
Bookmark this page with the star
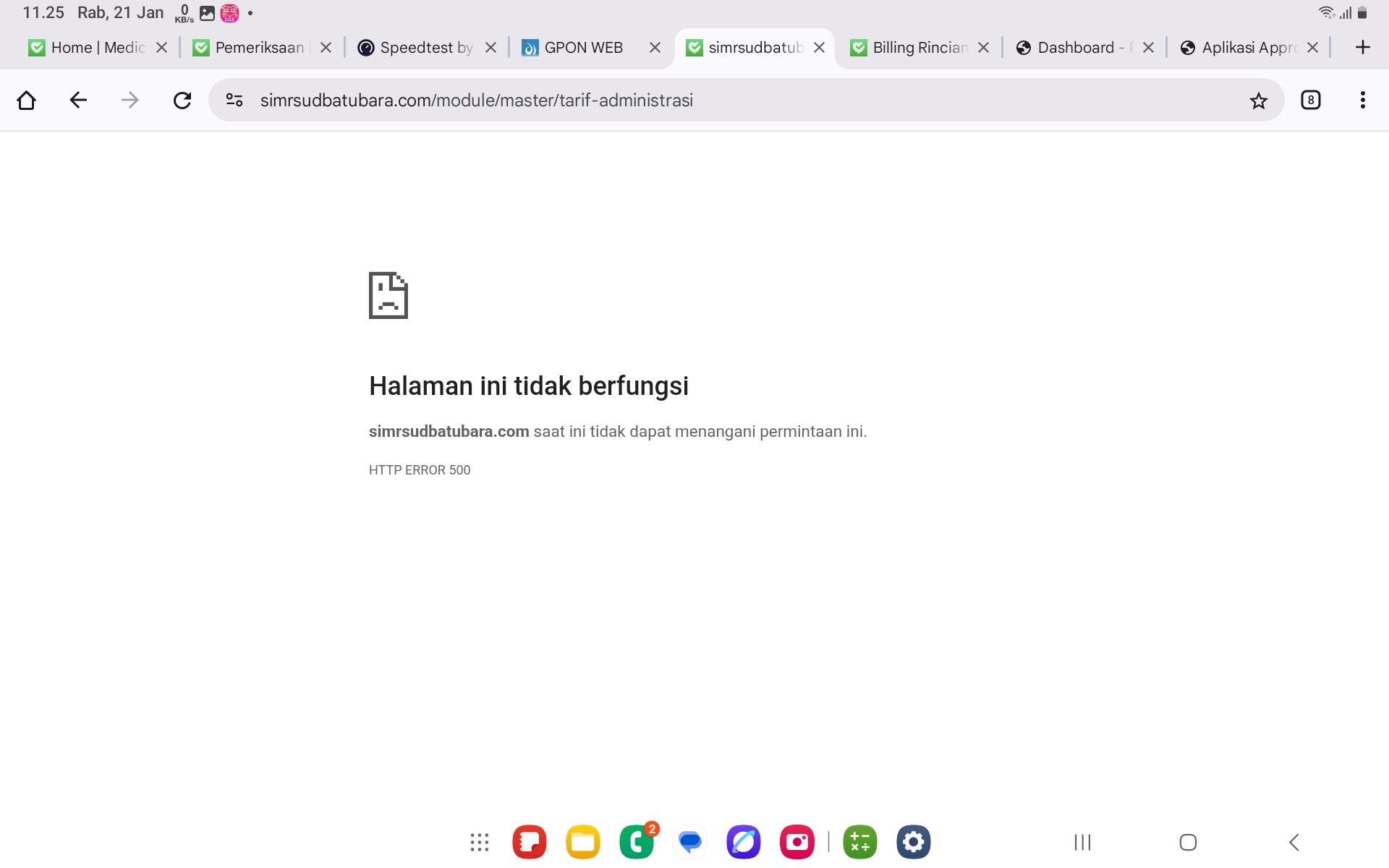(1259, 100)
